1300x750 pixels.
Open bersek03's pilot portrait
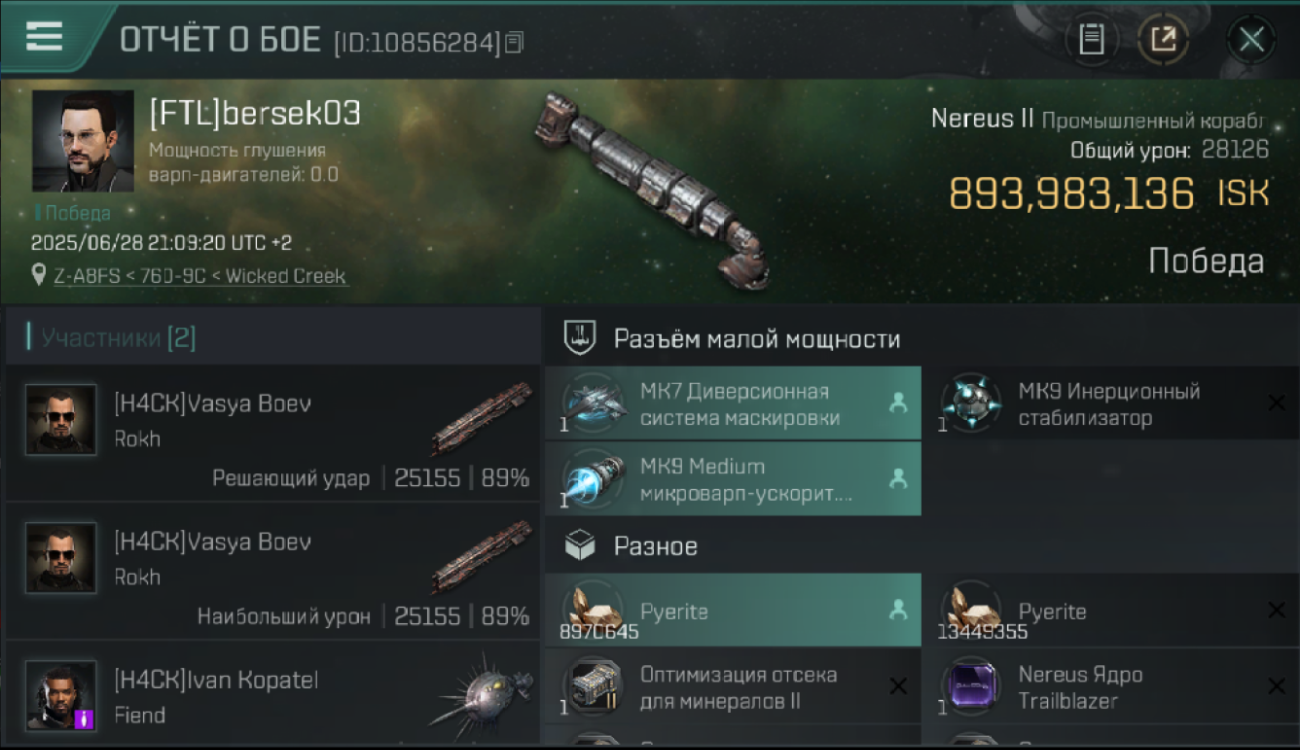click(x=83, y=141)
